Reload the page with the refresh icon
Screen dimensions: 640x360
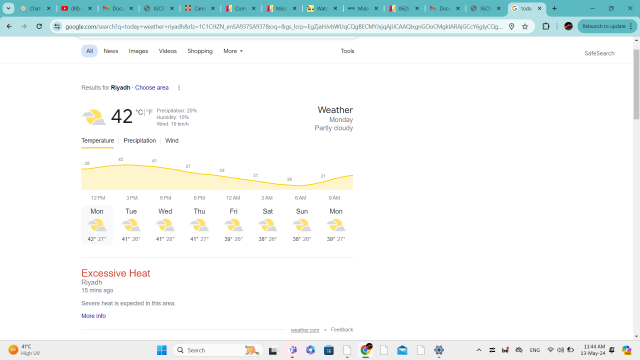tap(39, 27)
